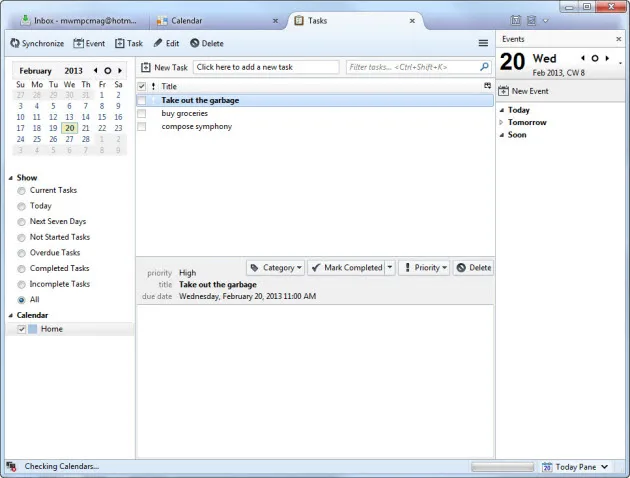Switch to tasks view icon in tab bar
The width and height of the screenshot is (630, 478).
click(531, 20)
